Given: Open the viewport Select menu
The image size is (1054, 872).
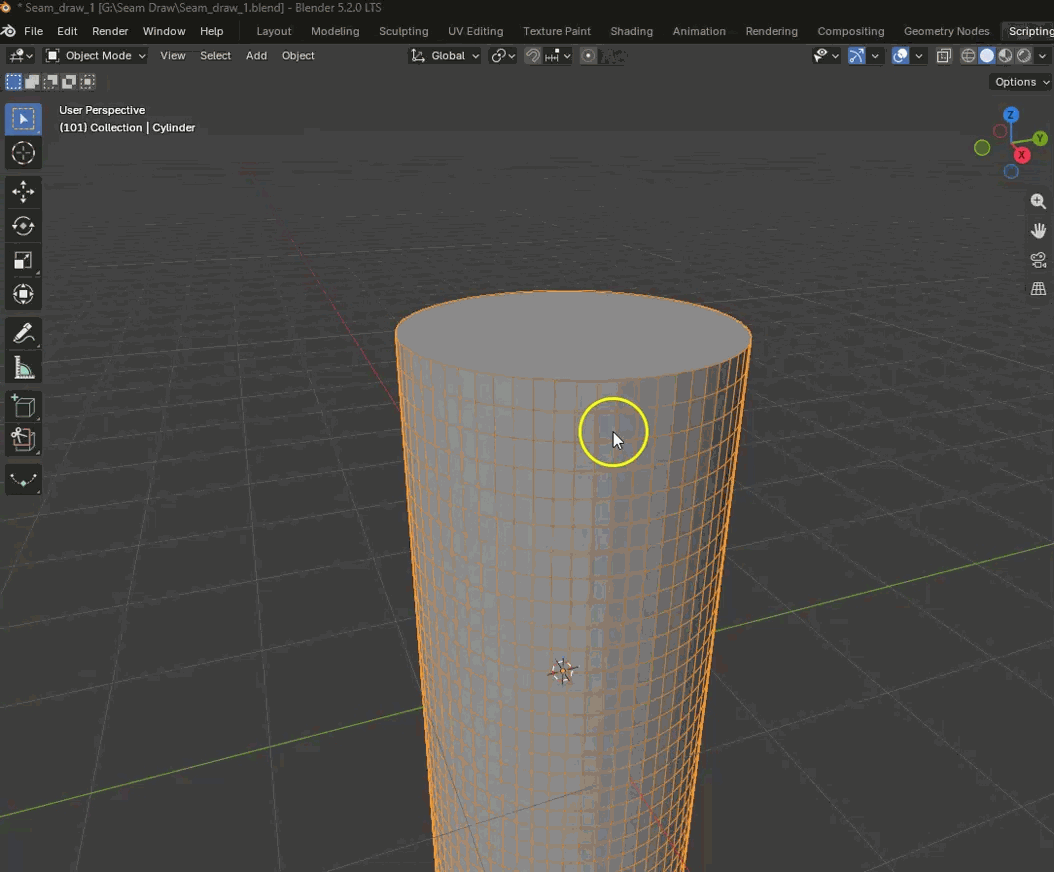Looking at the screenshot, I should (215, 56).
